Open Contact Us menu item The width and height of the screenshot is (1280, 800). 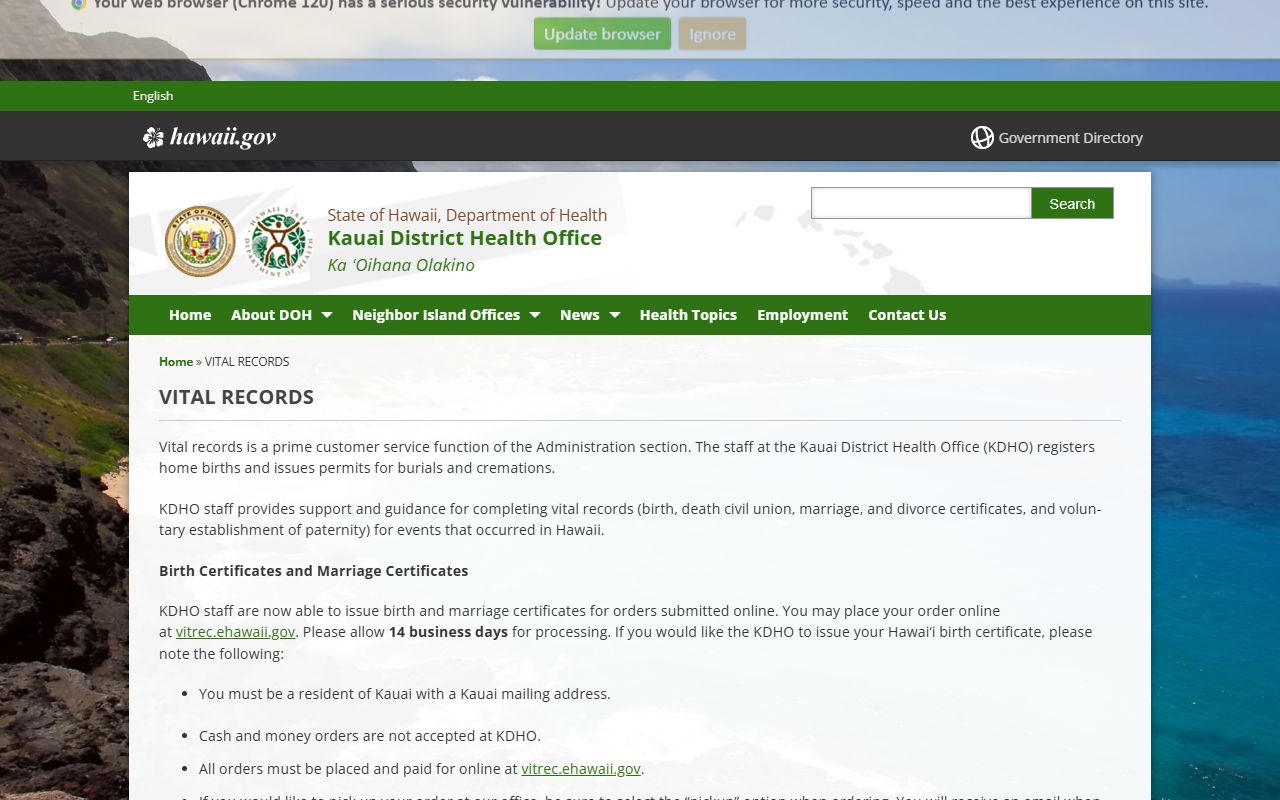point(907,315)
